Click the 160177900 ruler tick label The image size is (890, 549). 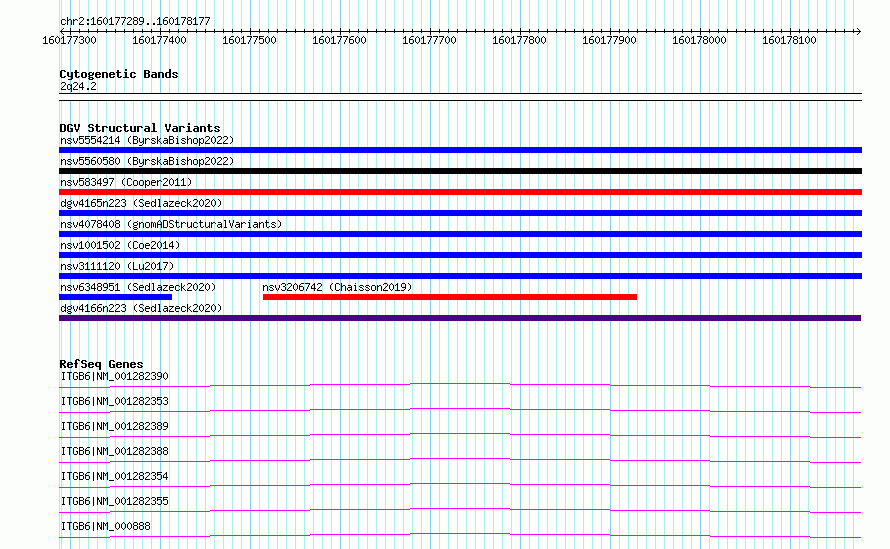[x=609, y=40]
